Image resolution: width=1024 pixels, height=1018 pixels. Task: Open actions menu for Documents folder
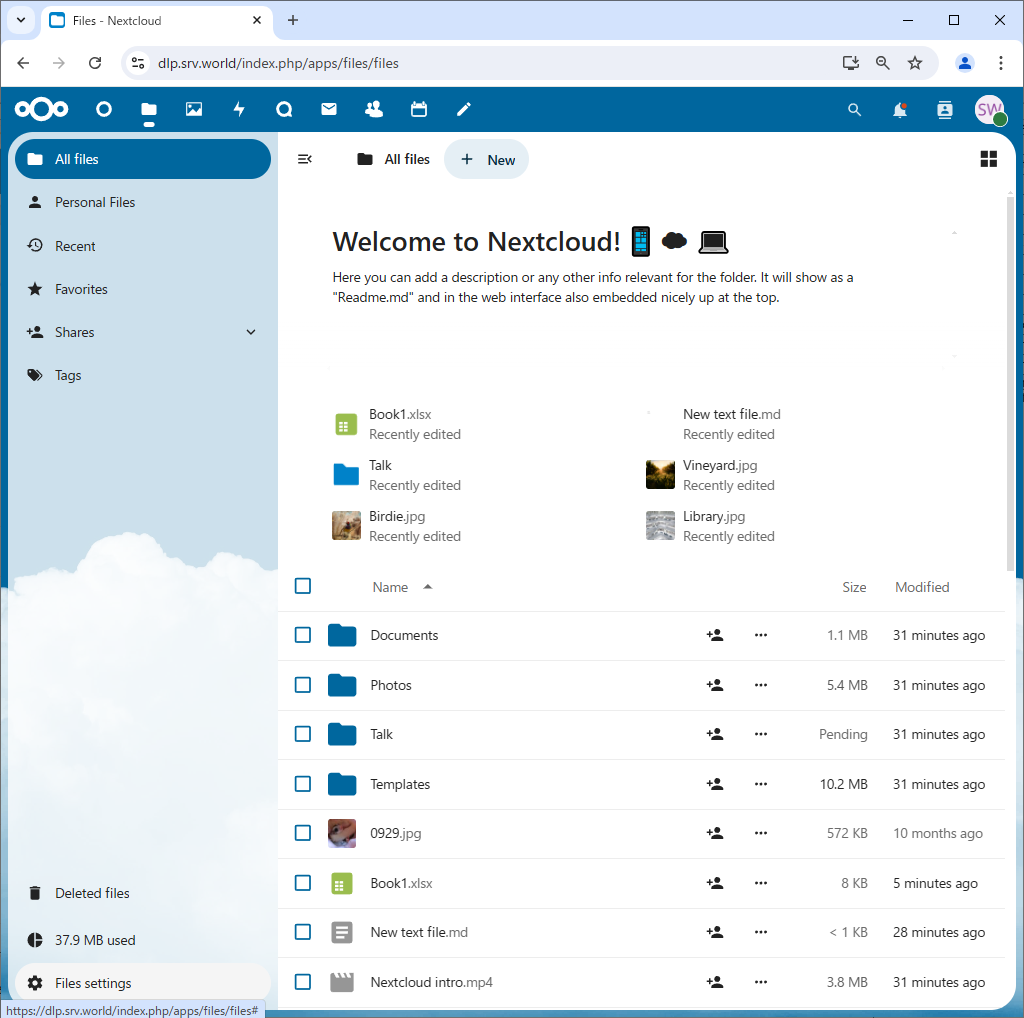pyautogui.click(x=761, y=635)
